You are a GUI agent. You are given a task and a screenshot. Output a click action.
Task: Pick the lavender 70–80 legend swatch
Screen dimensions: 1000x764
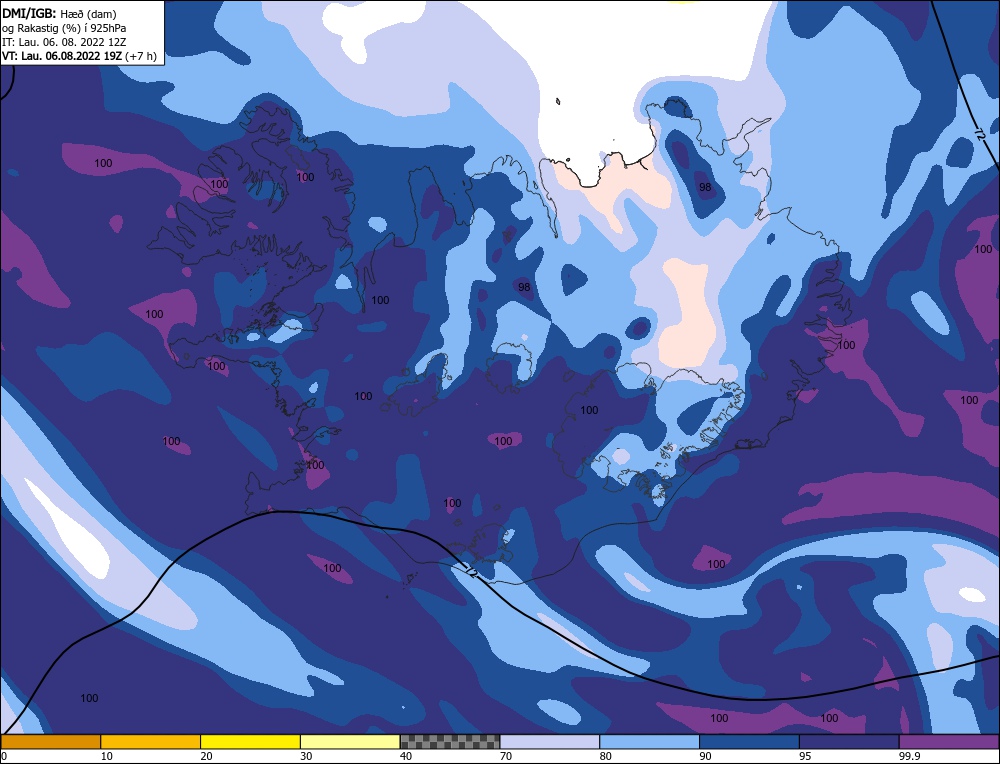550,742
